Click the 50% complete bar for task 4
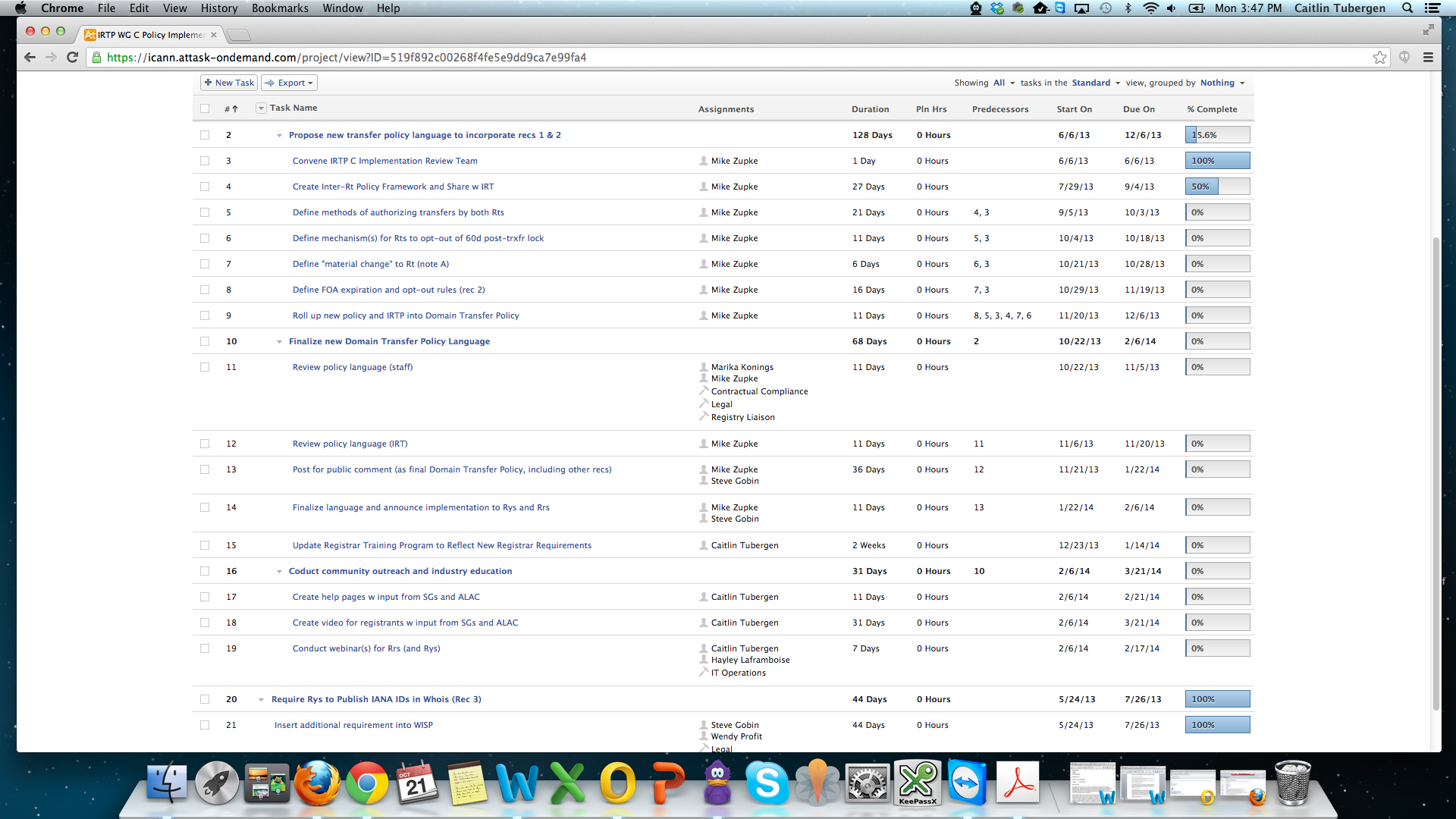The height and width of the screenshot is (819, 1456). click(x=1217, y=187)
